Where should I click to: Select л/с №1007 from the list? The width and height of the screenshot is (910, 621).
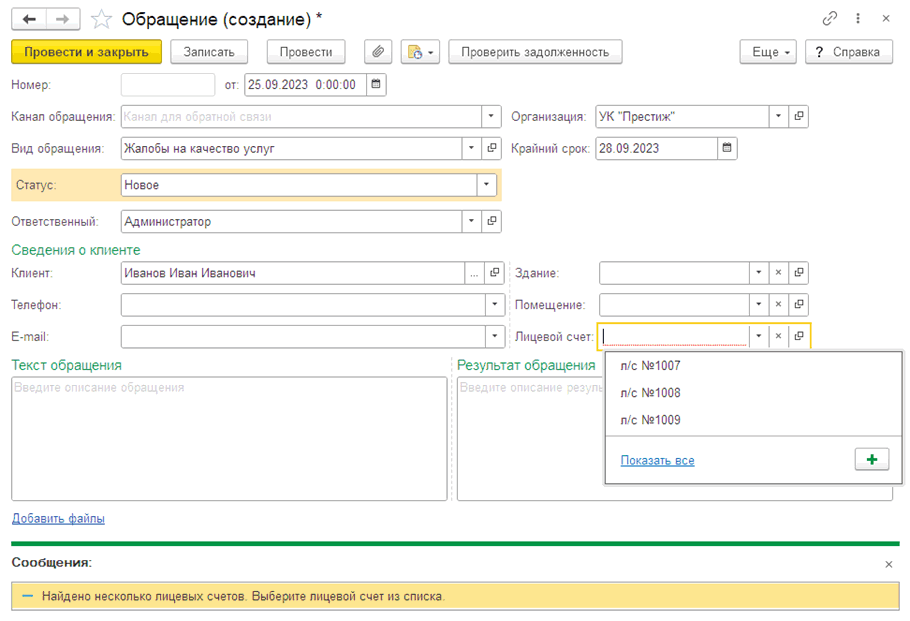[650, 366]
